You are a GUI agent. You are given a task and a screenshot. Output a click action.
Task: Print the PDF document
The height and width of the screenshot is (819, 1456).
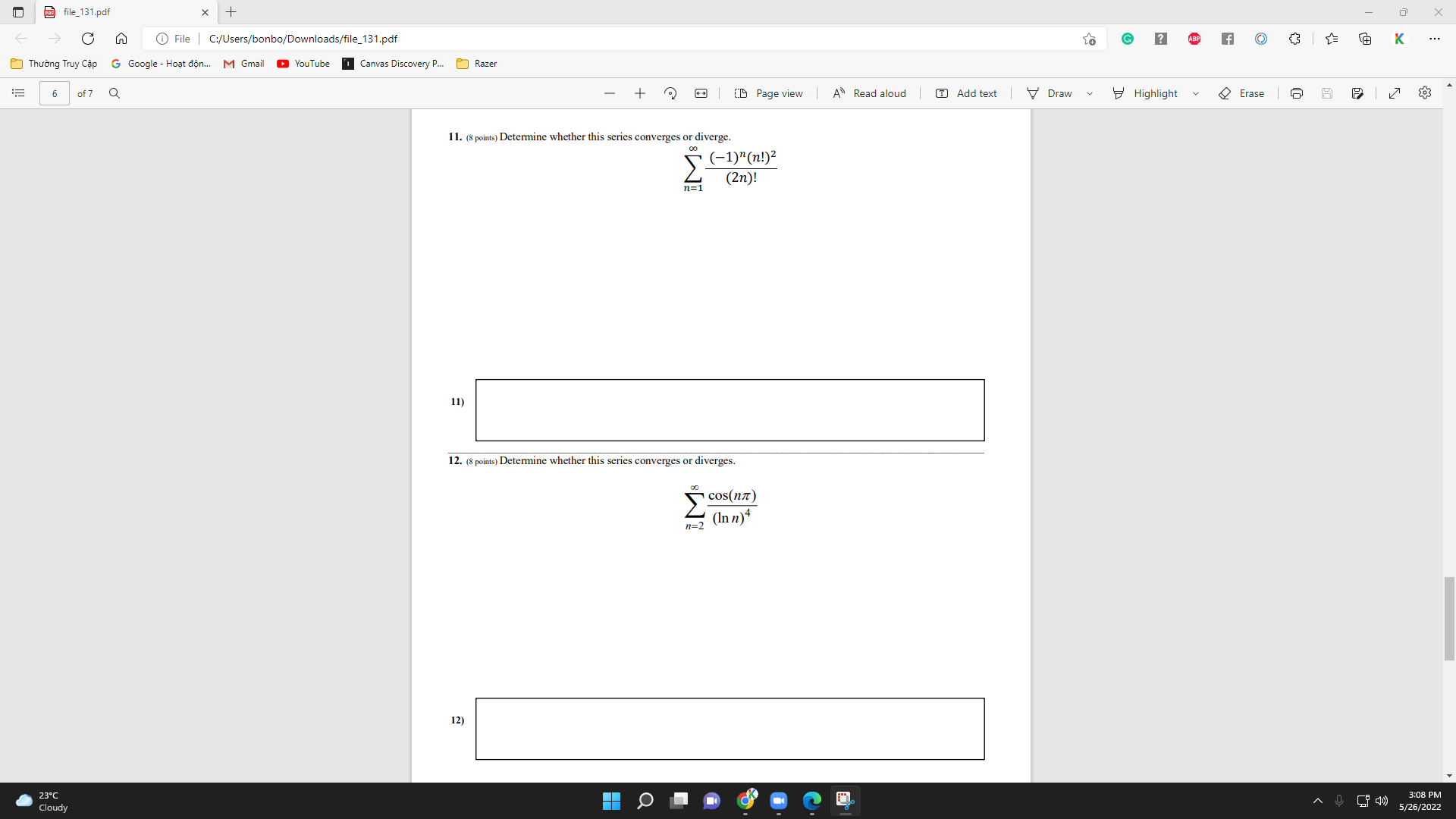tap(1296, 93)
